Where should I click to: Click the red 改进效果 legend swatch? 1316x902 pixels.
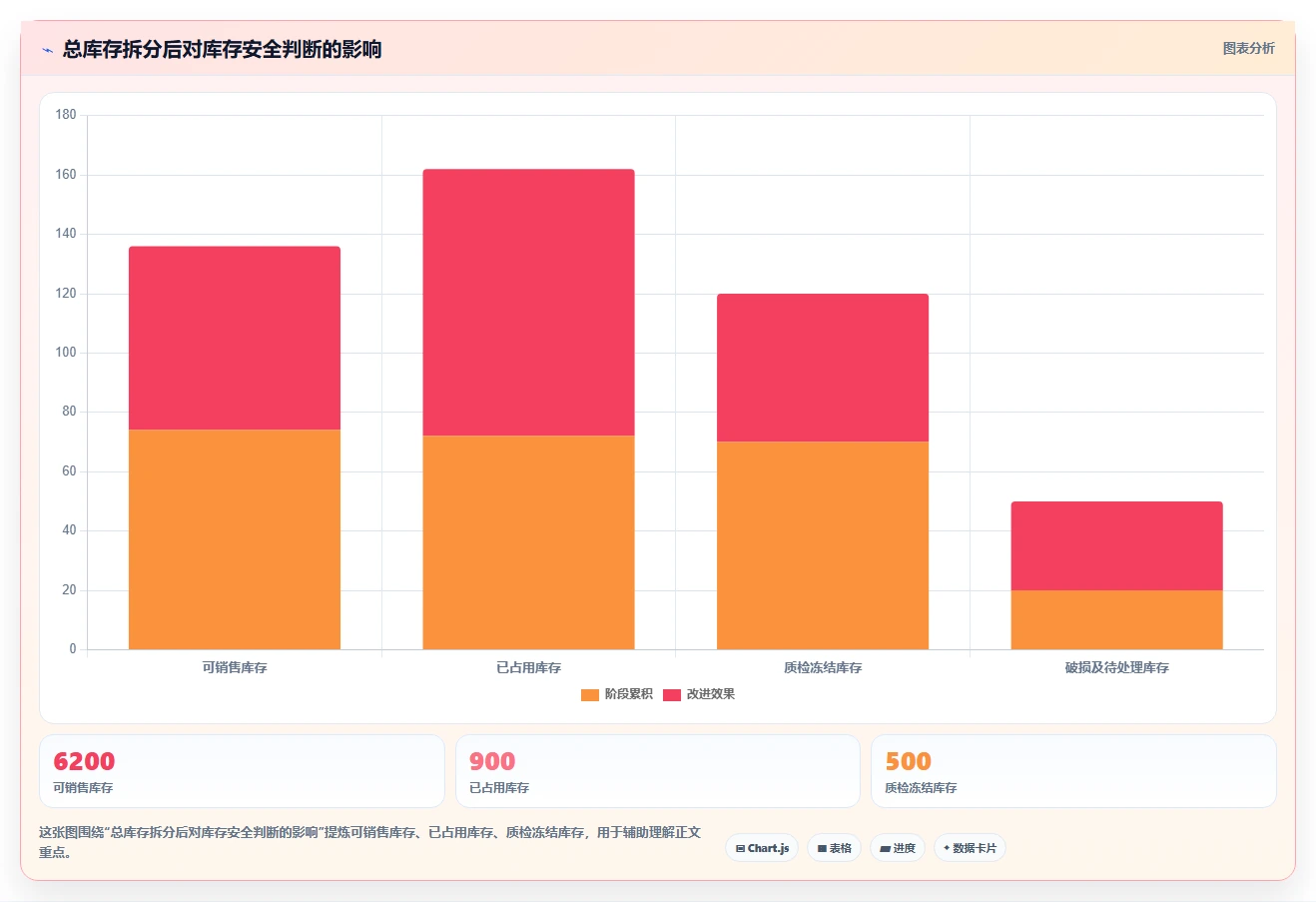(x=672, y=694)
